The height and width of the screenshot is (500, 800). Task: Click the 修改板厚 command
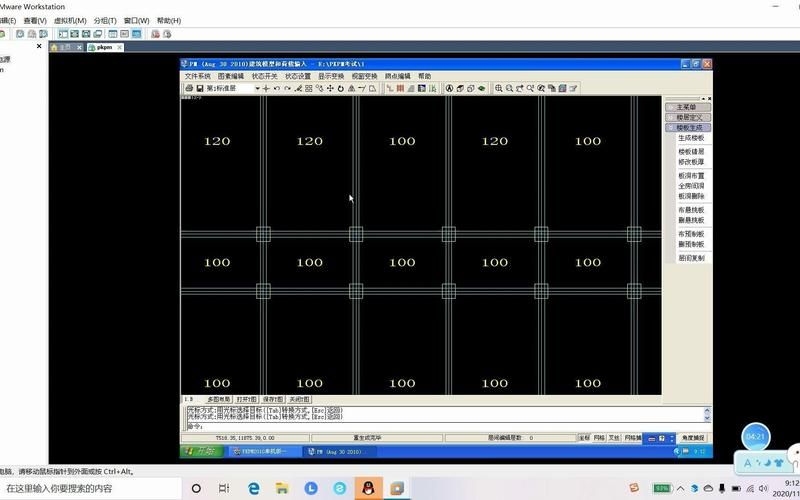[691, 162]
